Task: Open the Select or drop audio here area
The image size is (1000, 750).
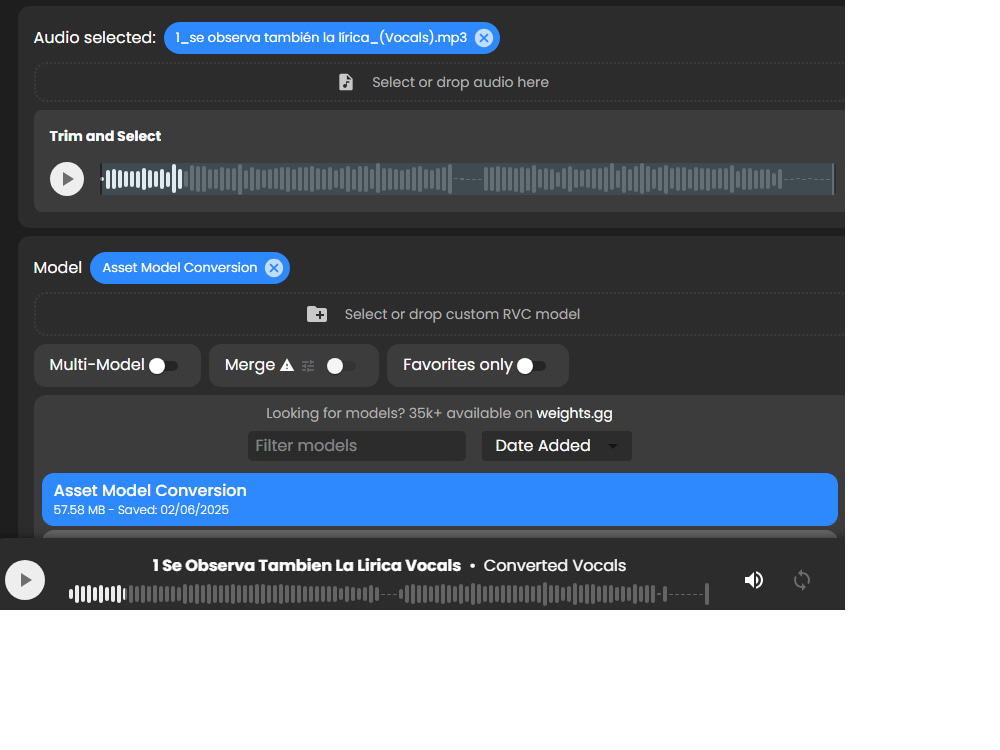Action: (x=439, y=82)
